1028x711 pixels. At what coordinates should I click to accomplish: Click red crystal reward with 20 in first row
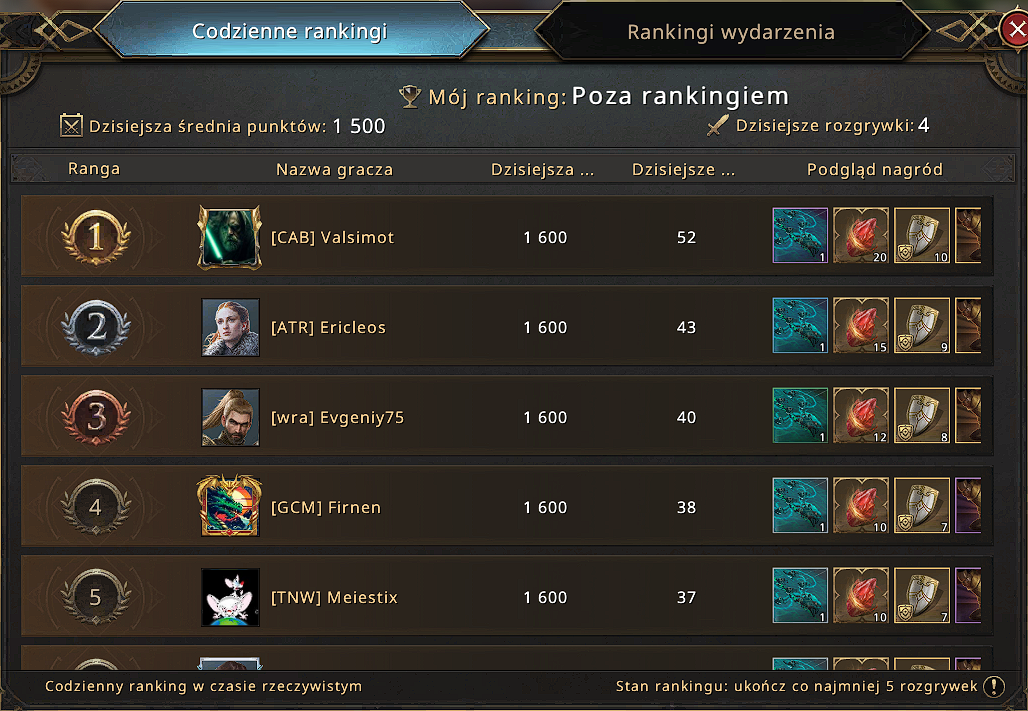861,235
